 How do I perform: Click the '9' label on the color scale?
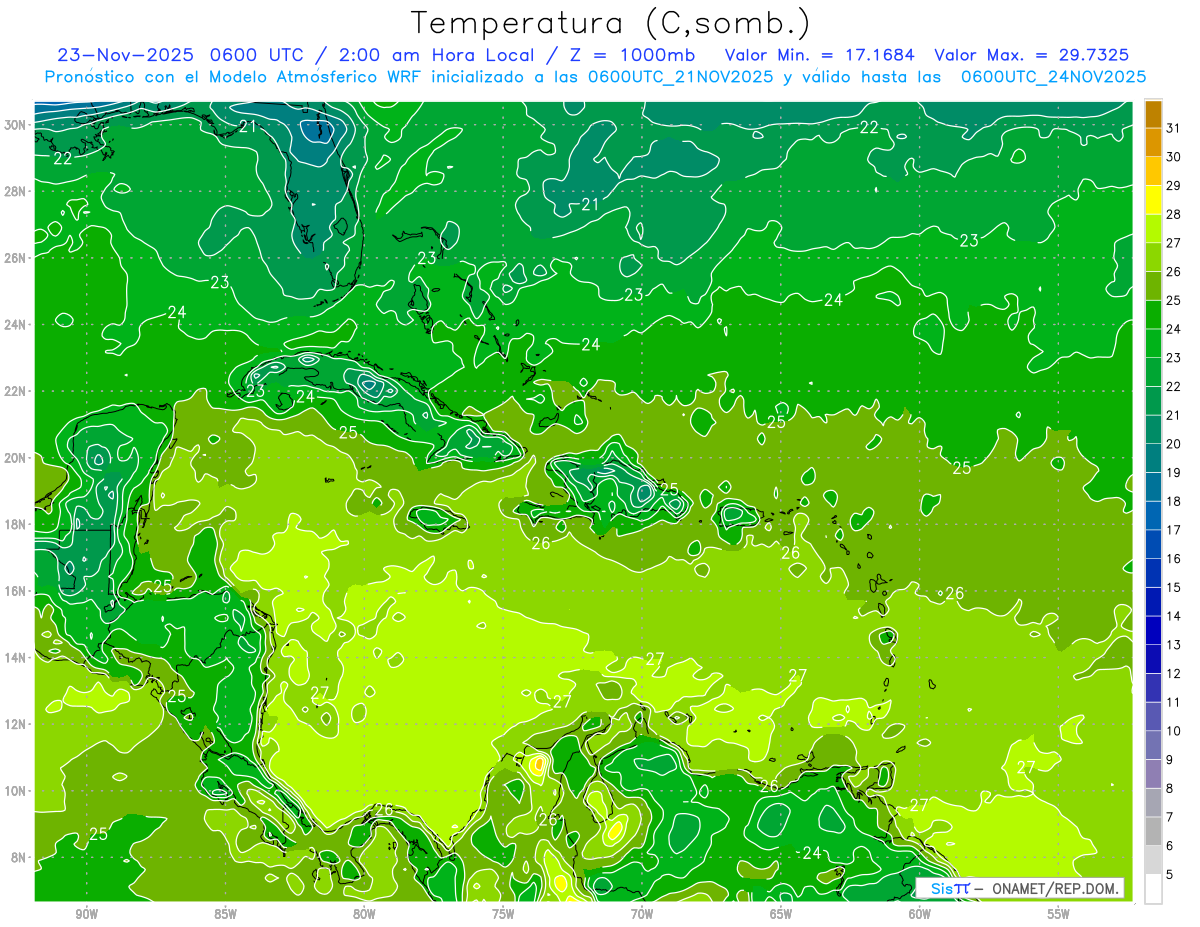coord(1170,760)
